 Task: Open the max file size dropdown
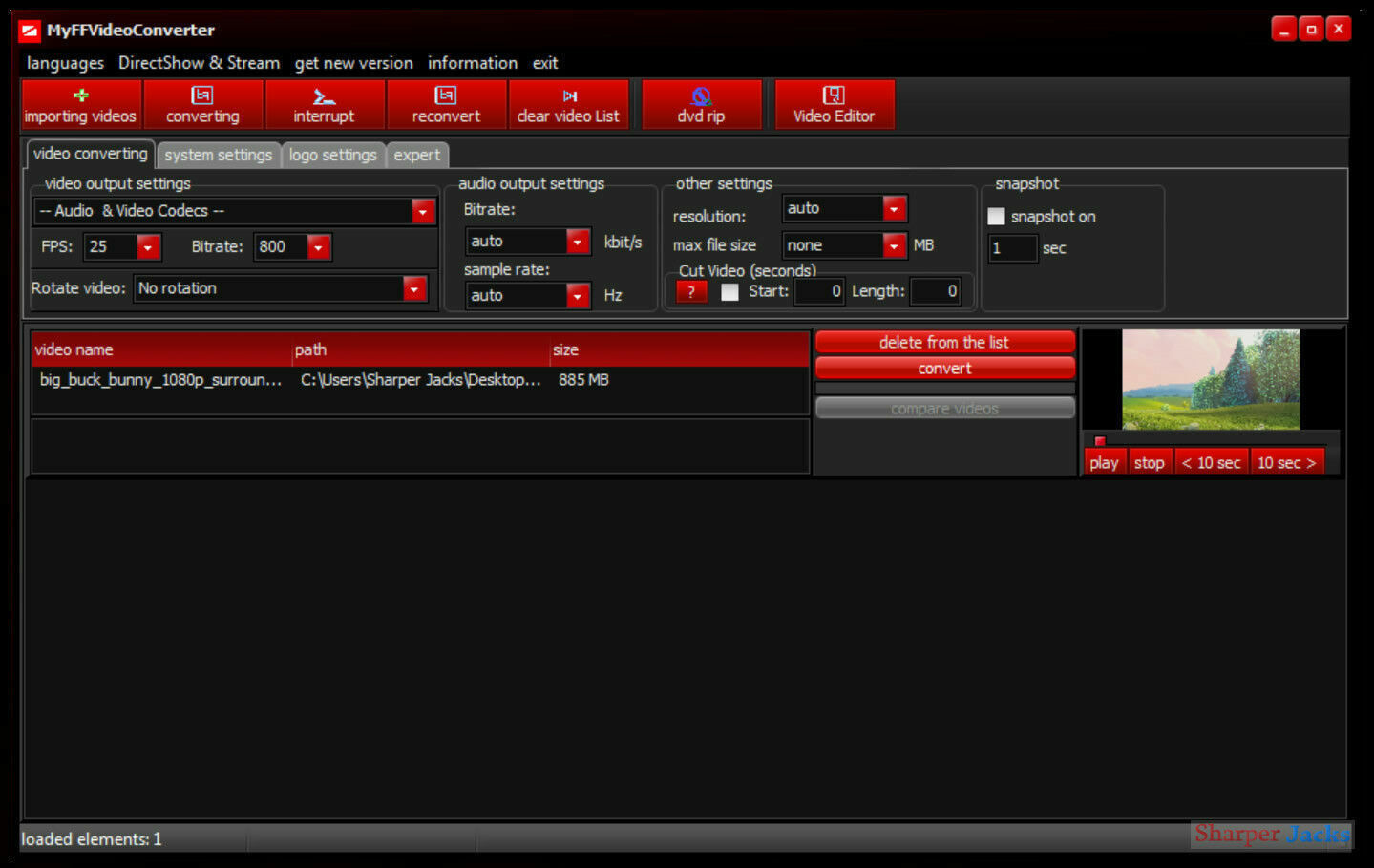pyautogui.click(x=894, y=245)
